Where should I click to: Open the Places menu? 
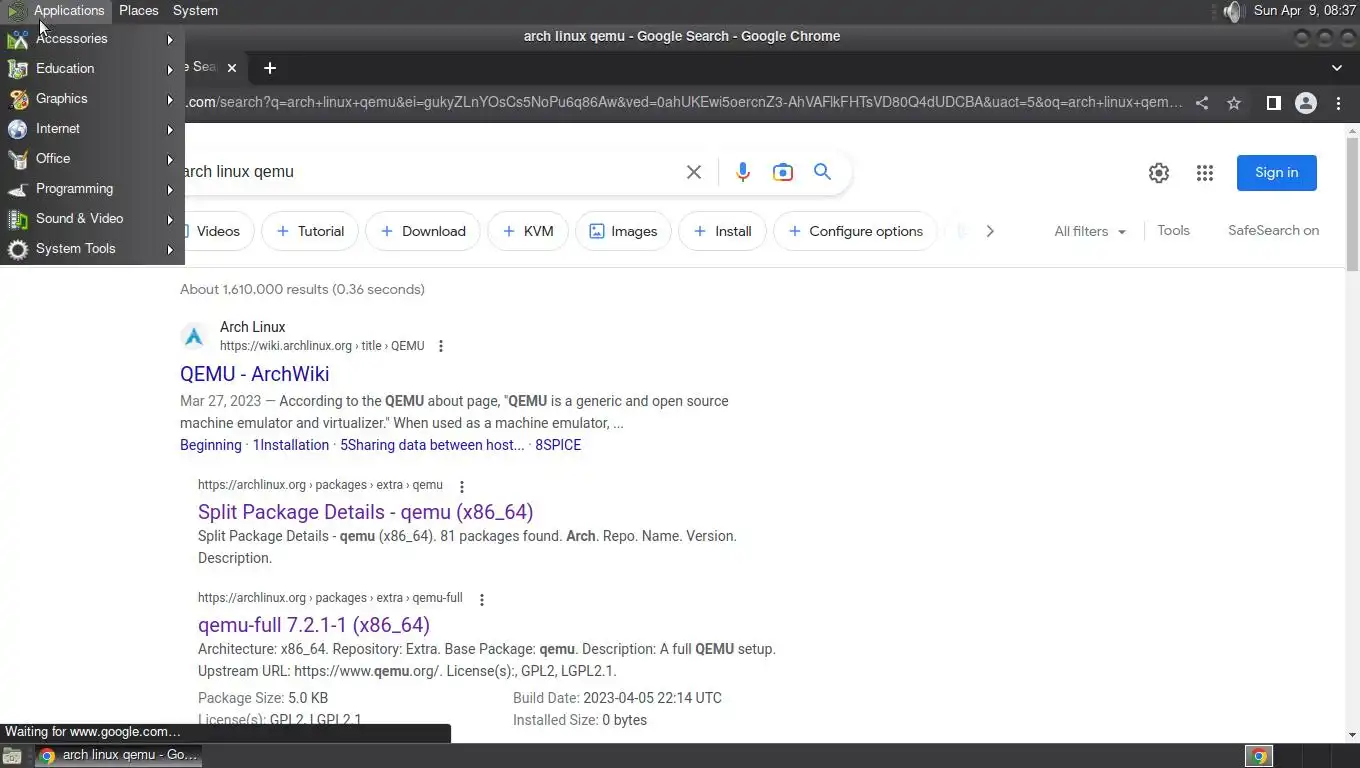[x=138, y=11]
